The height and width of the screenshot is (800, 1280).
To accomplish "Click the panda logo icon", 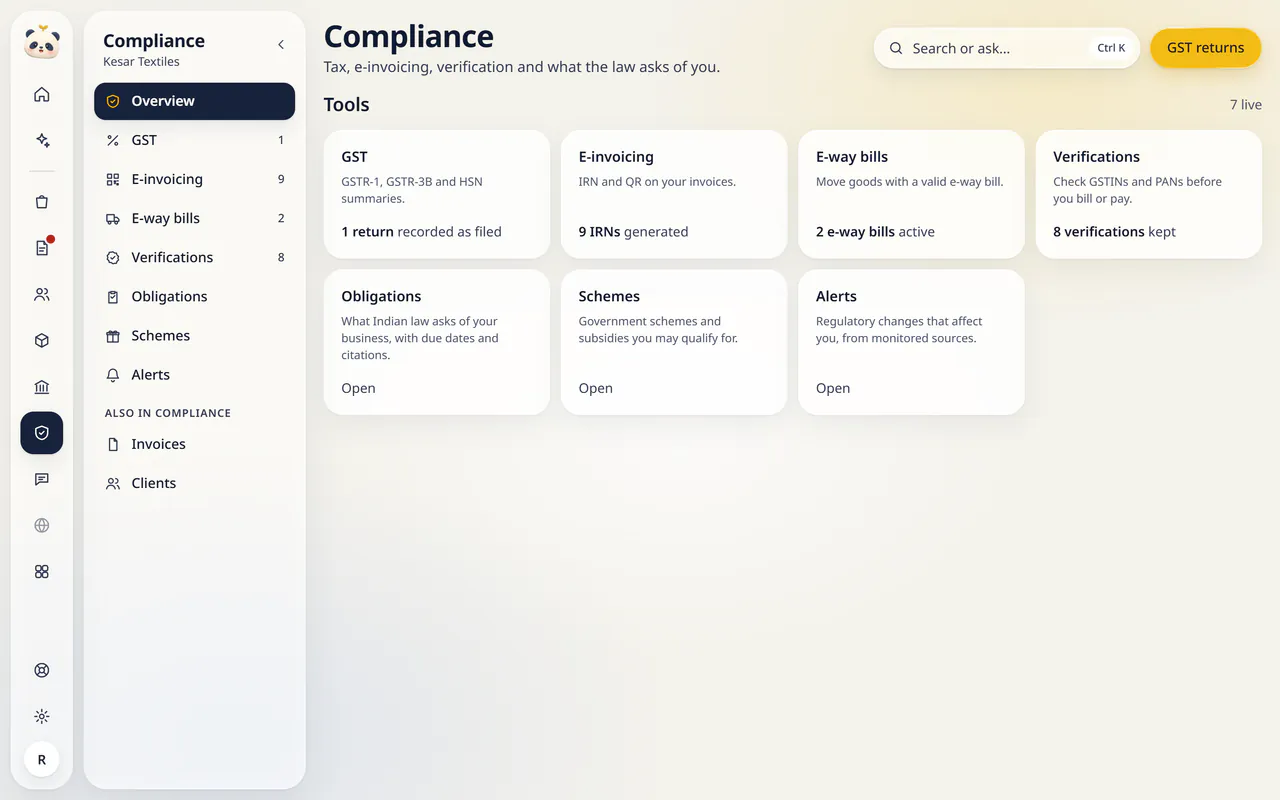I will click(42, 42).
